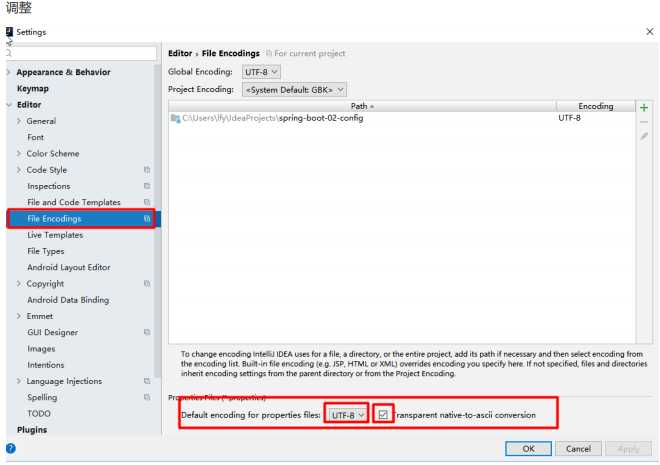Click the minus remove-path icon

click(x=644, y=122)
